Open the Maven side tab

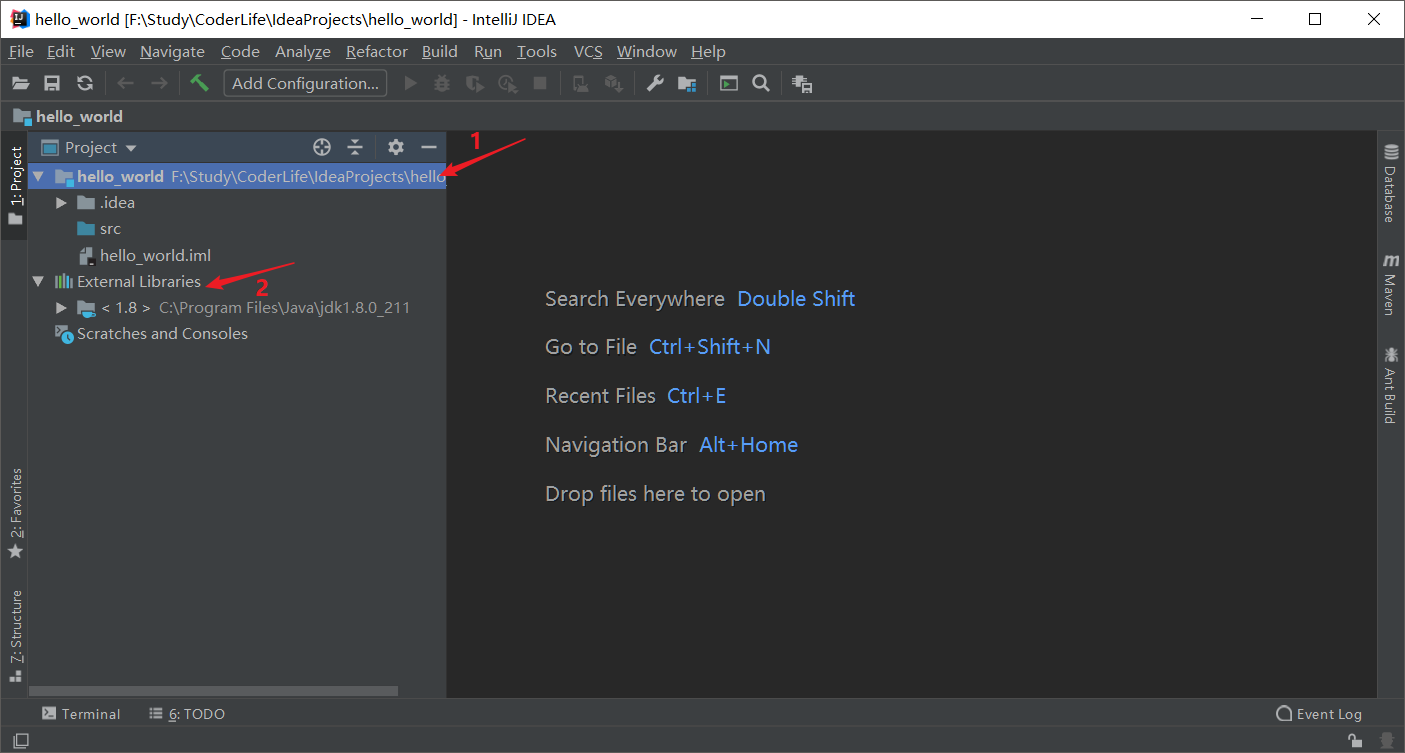(1390, 284)
